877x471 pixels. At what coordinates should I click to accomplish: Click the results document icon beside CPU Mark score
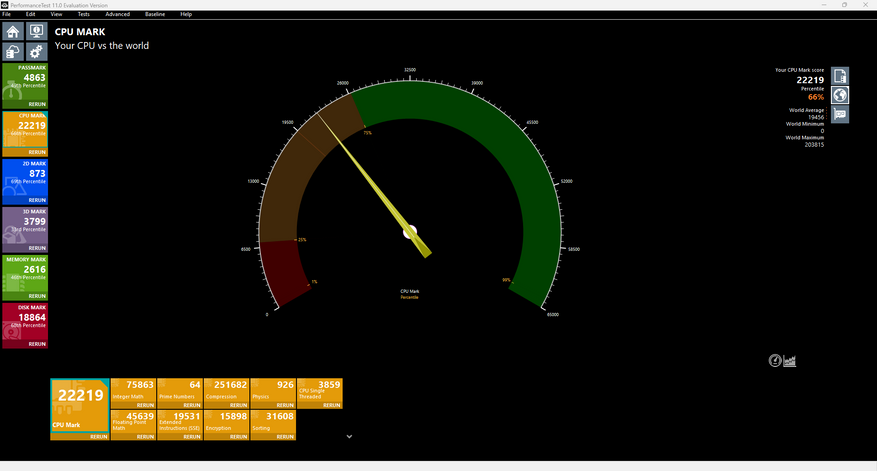(x=840, y=76)
